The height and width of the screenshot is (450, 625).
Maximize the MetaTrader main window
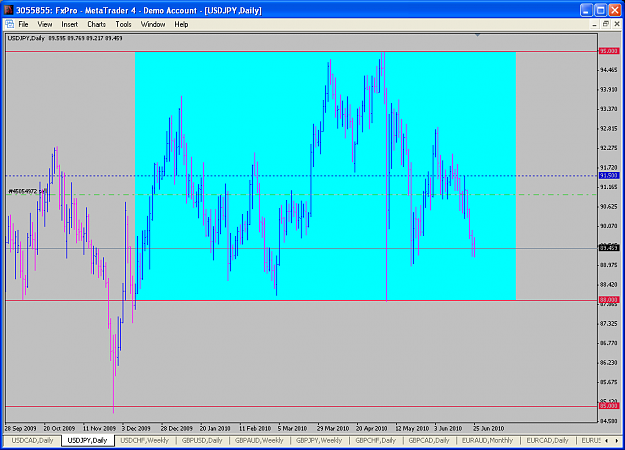coord(600,10)
